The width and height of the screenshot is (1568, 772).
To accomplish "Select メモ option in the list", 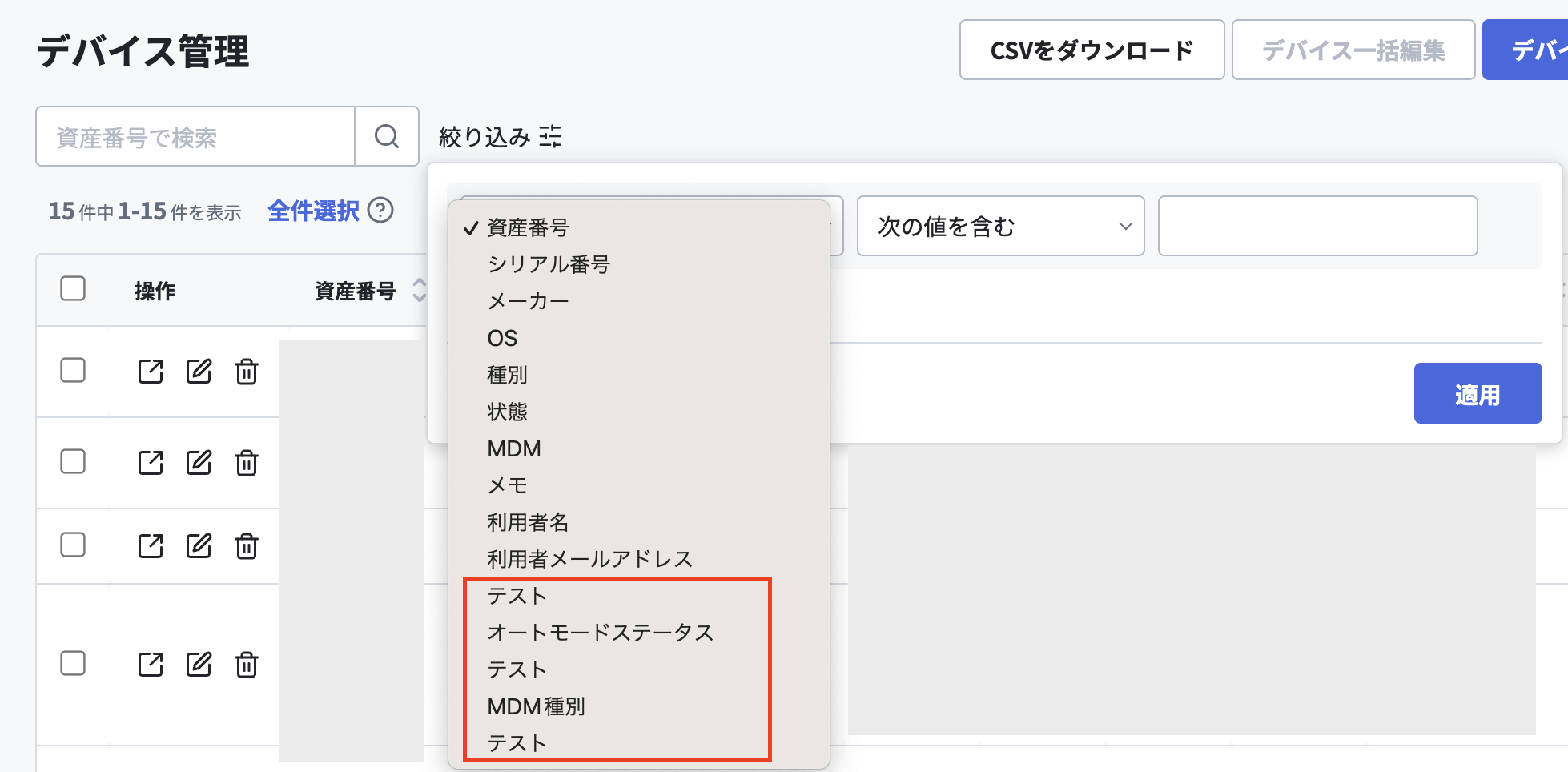I will (x=639, y=486).
